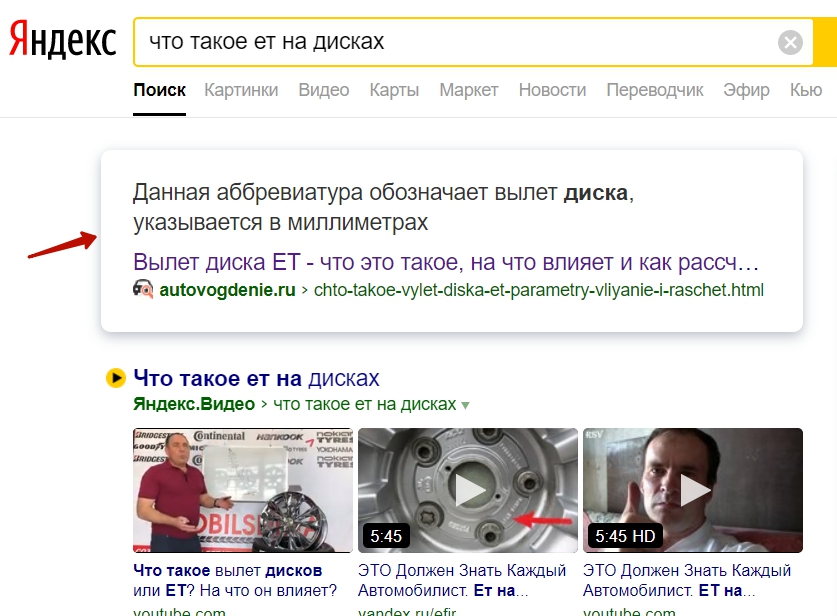The height and width of the screenshot is (616, 837).
Task: Open the Новости tab
Action: [x=552, y=90]
